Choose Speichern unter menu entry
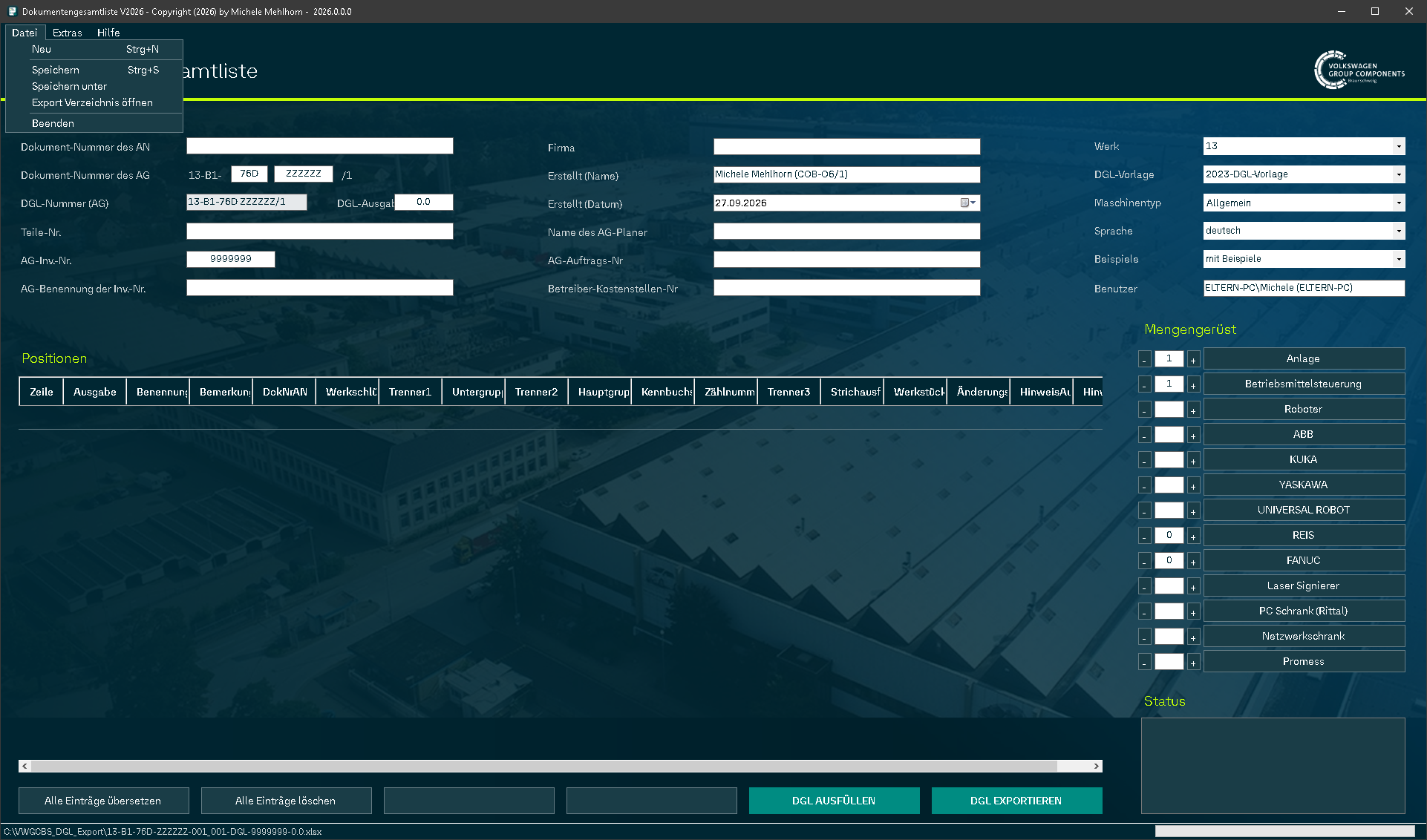 pos(94,86)
